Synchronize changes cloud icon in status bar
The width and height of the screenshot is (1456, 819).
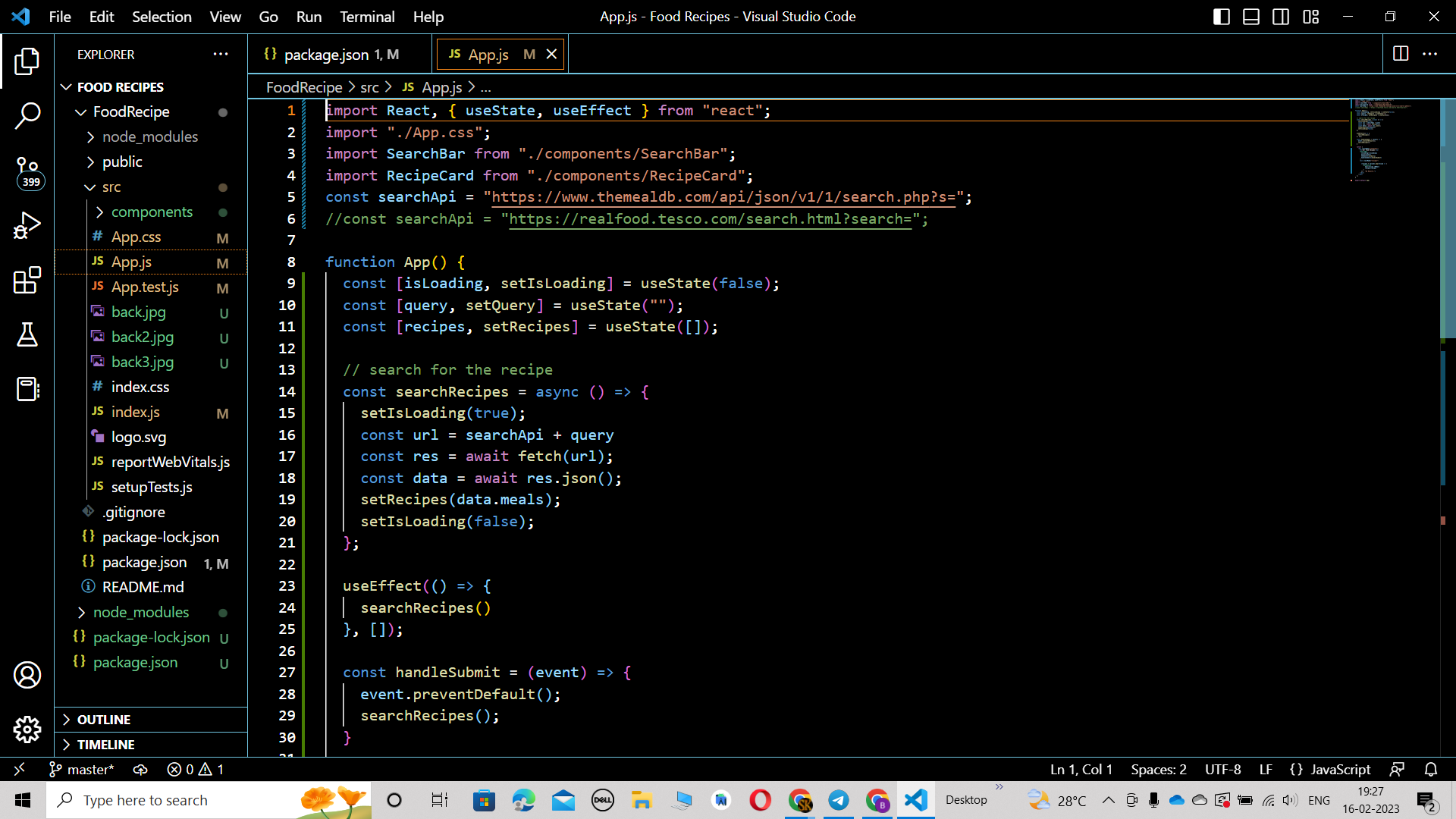coord(140,769)
